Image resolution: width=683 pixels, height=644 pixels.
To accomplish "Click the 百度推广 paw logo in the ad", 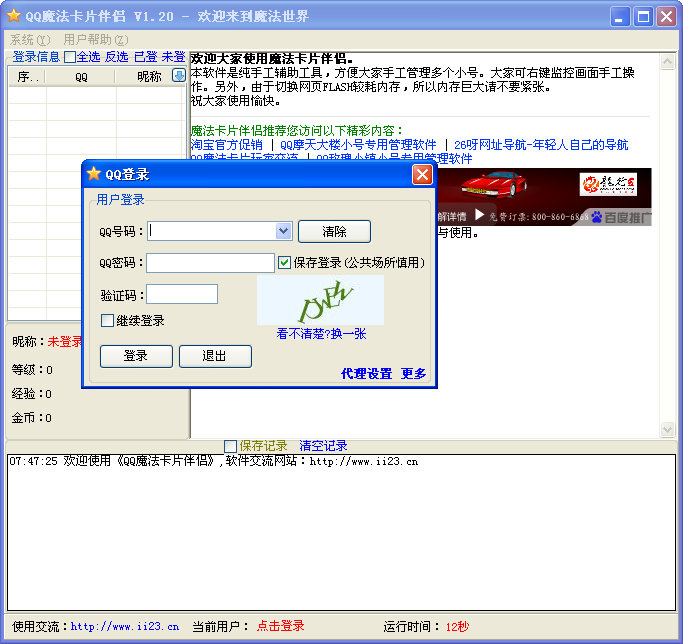I will coord(596,217).
